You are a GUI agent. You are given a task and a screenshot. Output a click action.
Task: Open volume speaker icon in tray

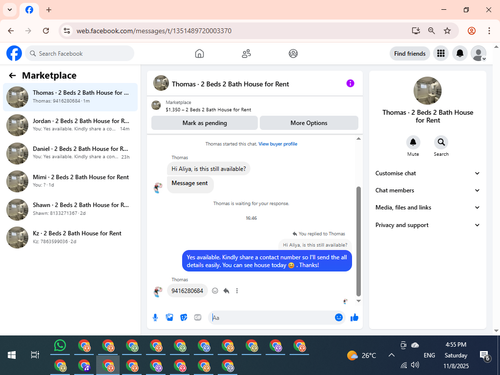coord(415,365)
